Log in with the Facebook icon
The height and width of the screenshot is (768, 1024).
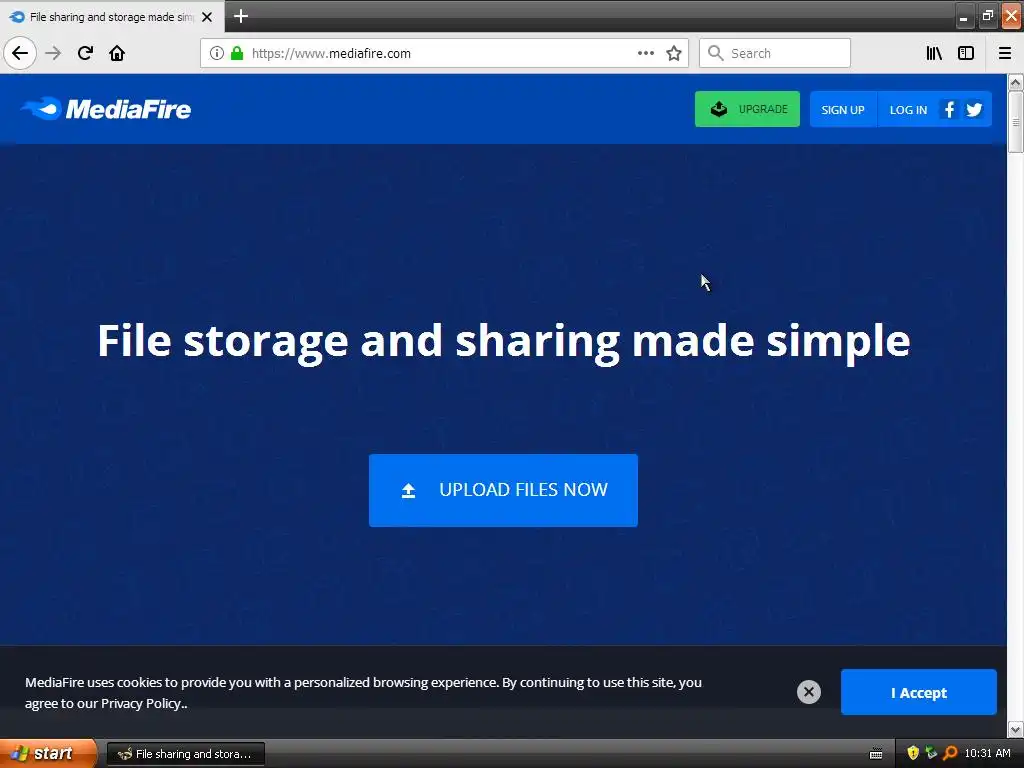tap(950, 109)
